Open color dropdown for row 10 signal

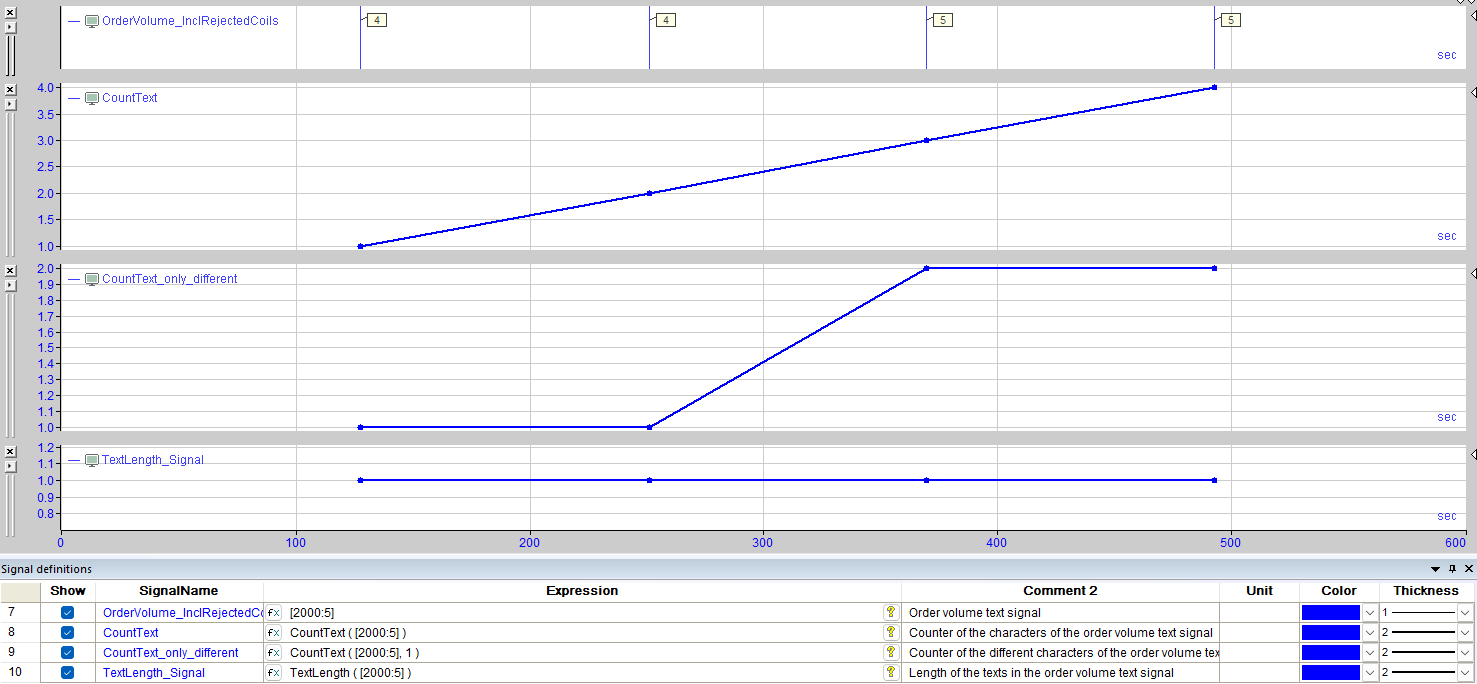(x=1370, y=673)
